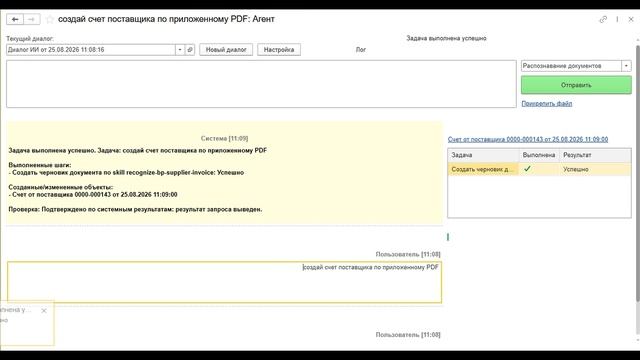Click the Система [11:09] message header
The height and width of the screenshot is (360, 640).
pos(224,138)
